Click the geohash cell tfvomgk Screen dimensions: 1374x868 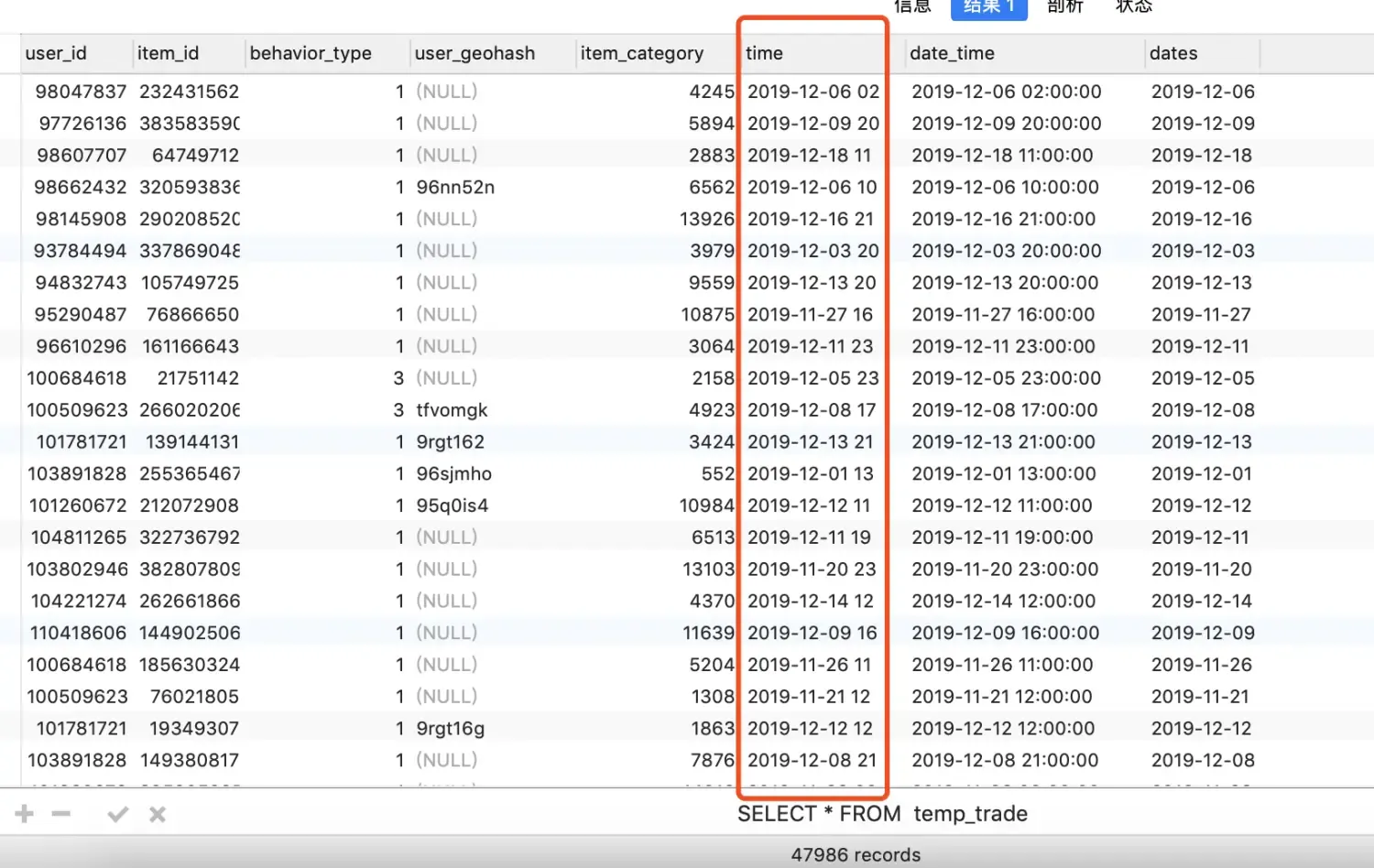tap(452, 410)
